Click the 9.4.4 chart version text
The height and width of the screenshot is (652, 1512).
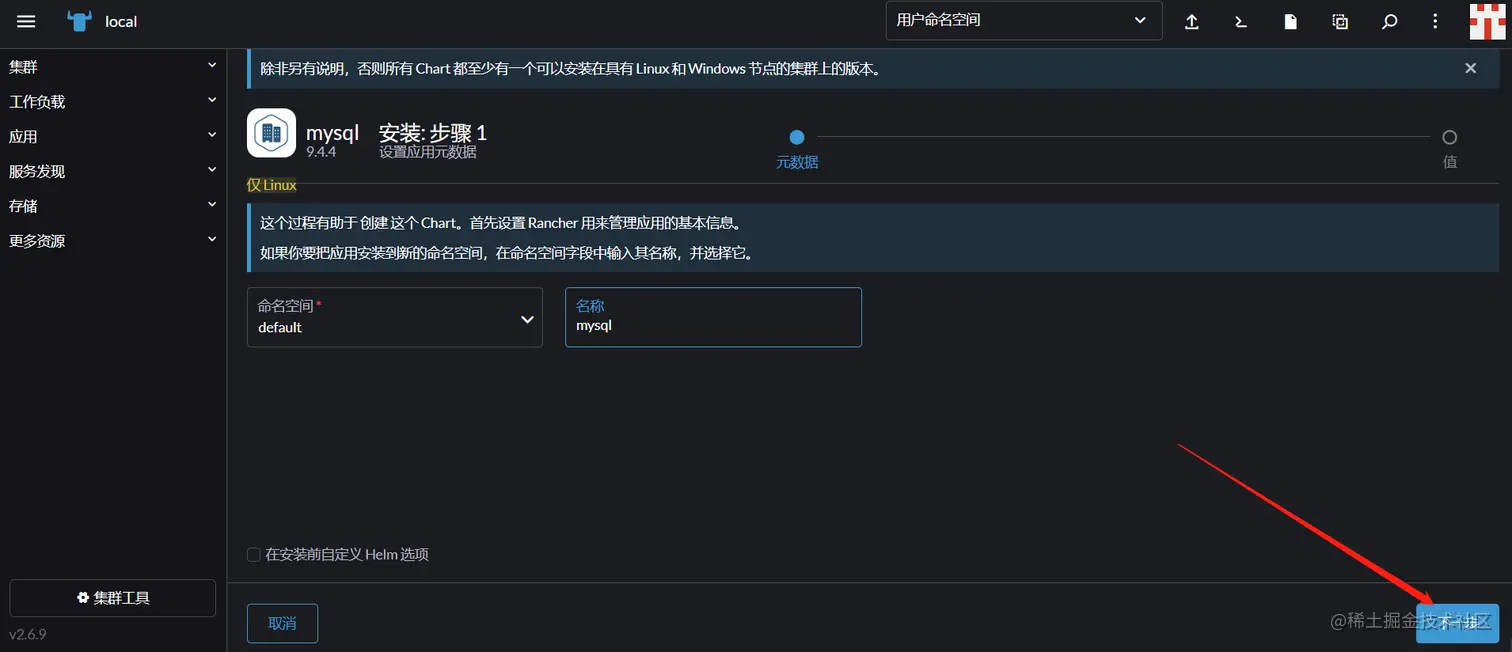[321, 152]
